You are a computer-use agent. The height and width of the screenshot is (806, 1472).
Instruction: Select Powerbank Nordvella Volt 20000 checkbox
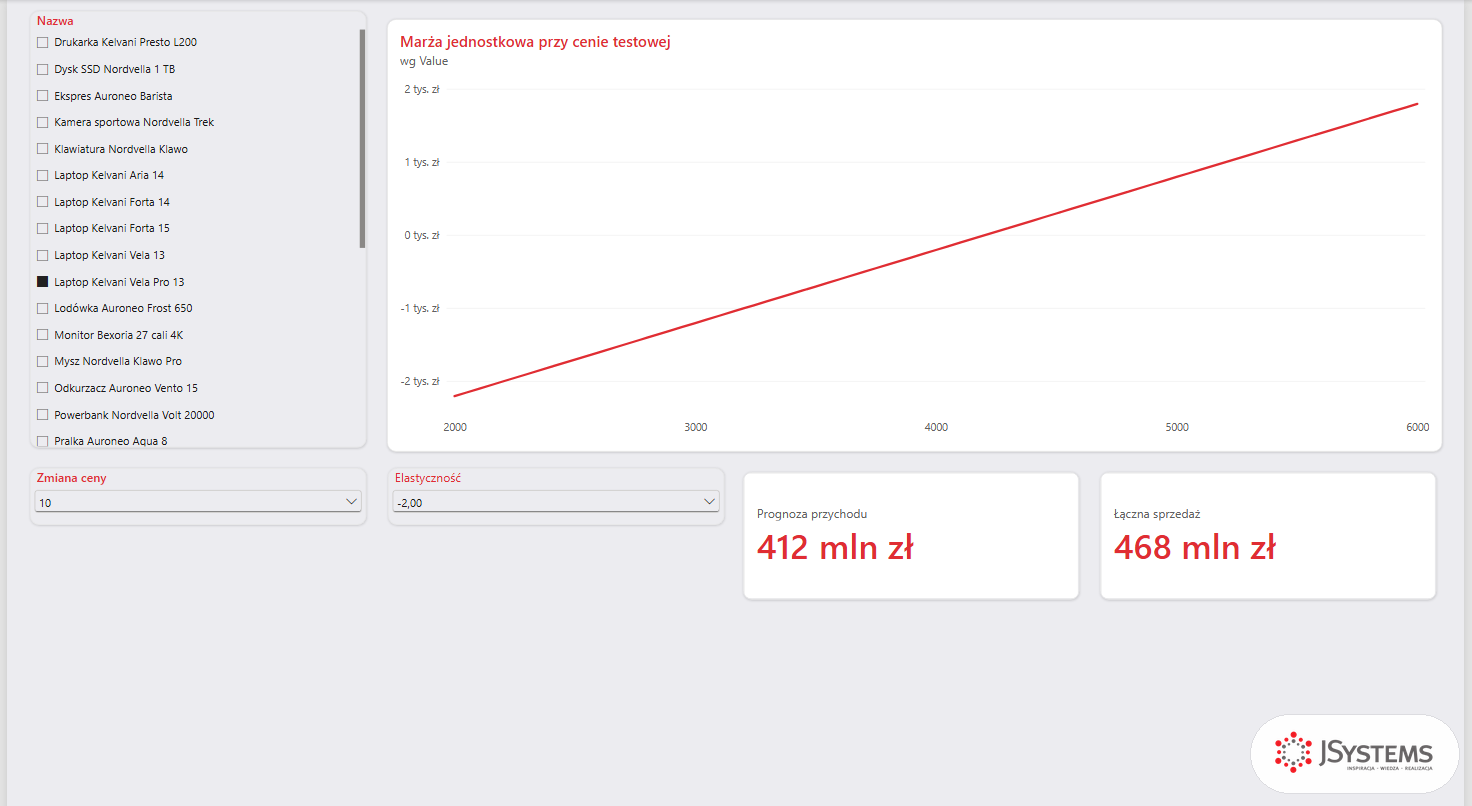click(x=42, y=415)
